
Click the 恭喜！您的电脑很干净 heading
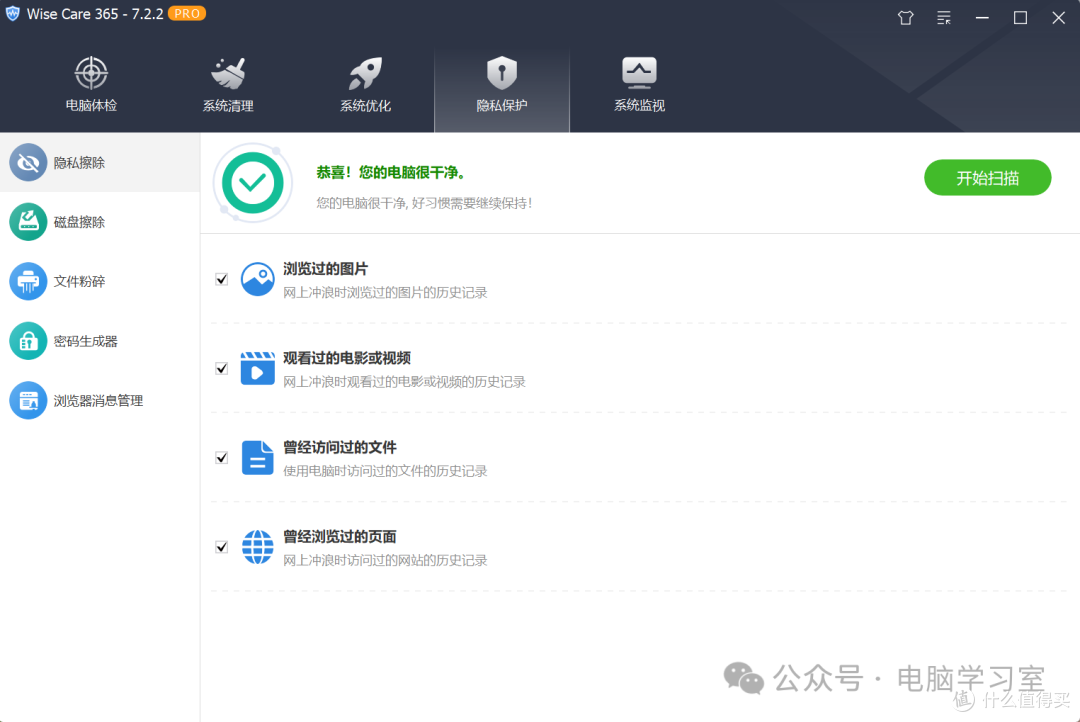pos(391,172)
